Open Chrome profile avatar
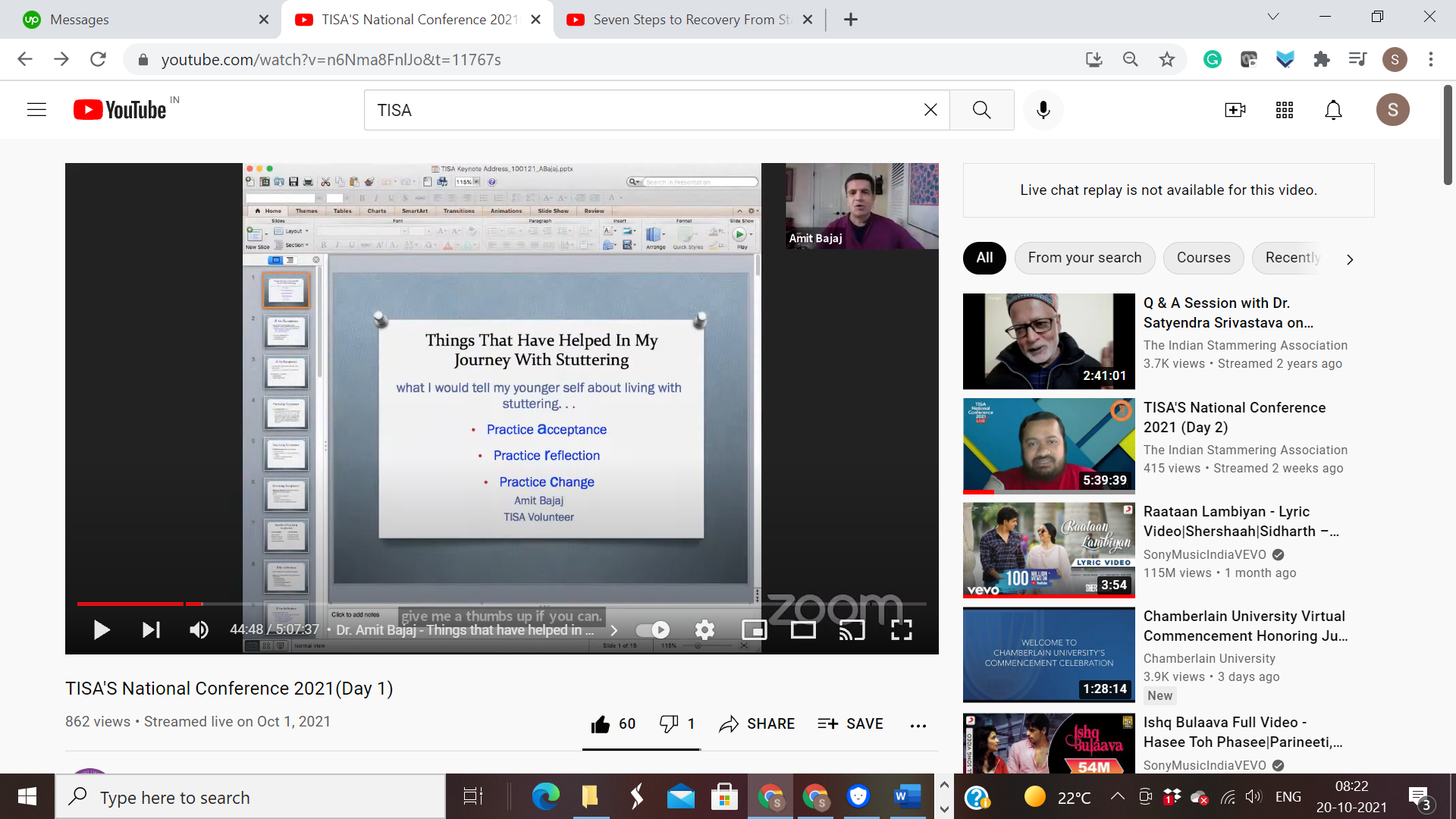The image size is (1456, 819). click(x=1395, y=59)
